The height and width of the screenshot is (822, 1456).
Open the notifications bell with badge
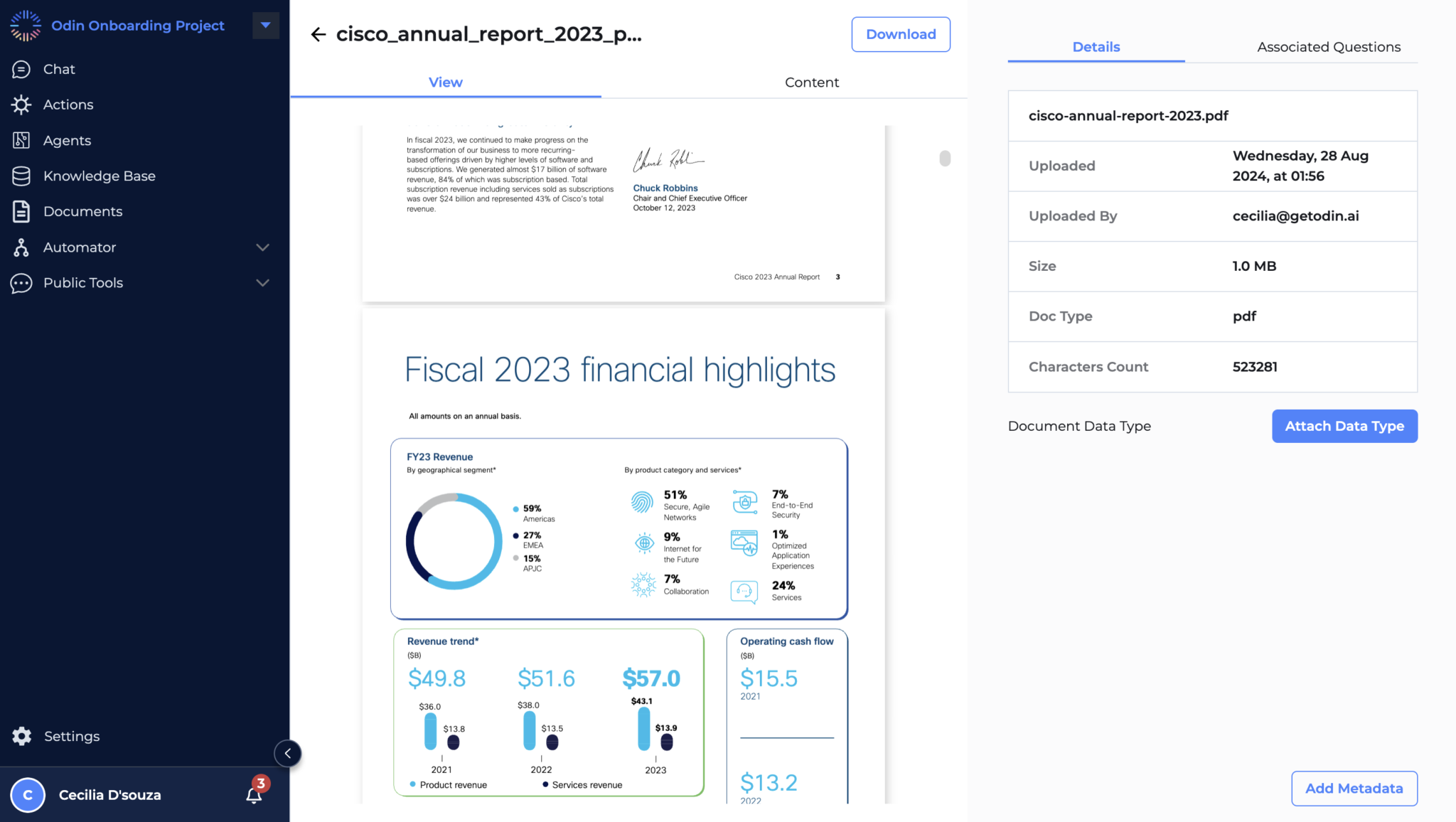254,794
